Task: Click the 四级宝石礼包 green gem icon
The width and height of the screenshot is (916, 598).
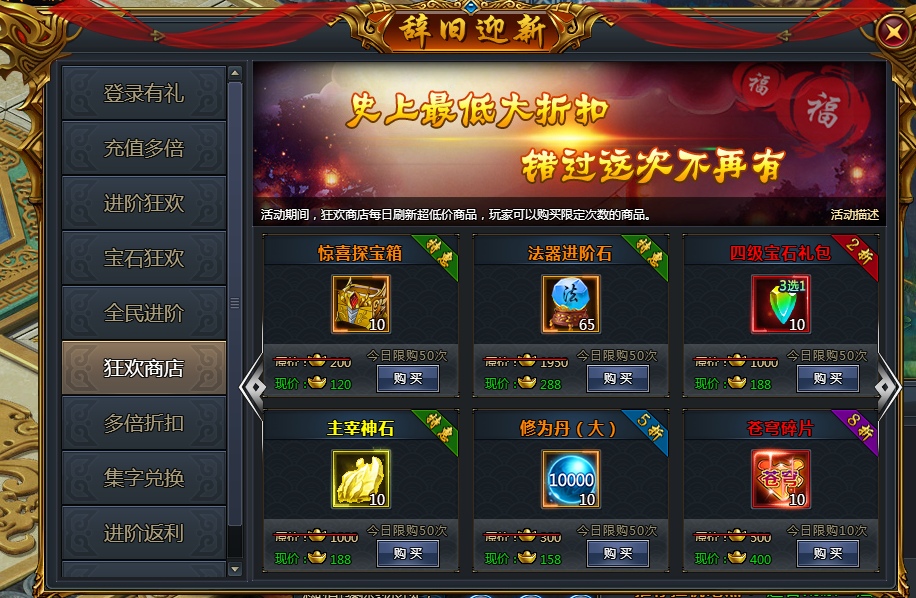Action: 780,304
